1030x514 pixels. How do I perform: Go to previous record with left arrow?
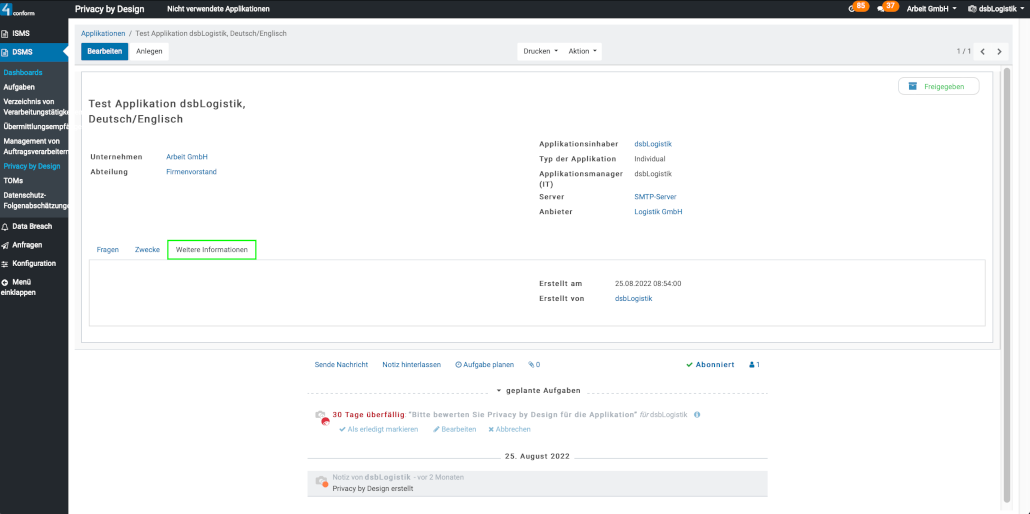[983, 51]
